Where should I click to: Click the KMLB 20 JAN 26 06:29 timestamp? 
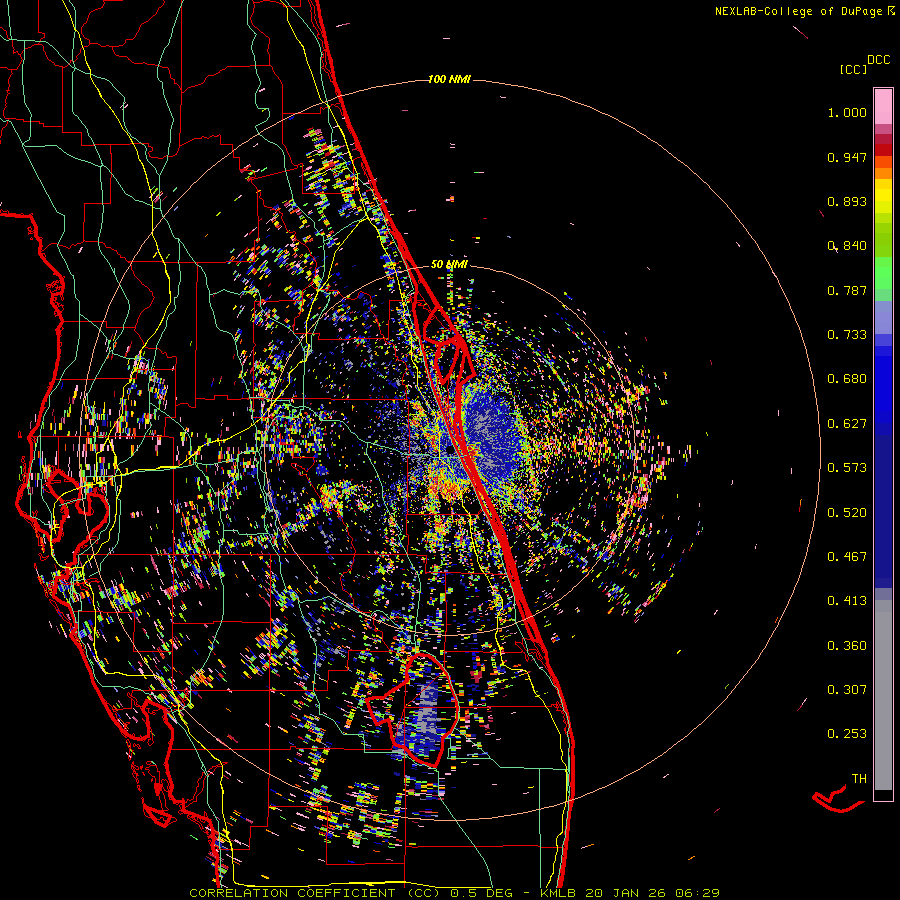[x=630, y=892]
